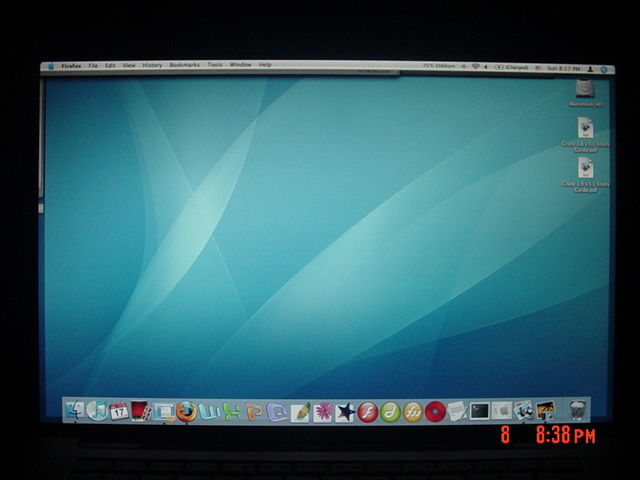Open the Bookmarks menu
This screenshot has height=480, width=640.
(x=184, y=65)
